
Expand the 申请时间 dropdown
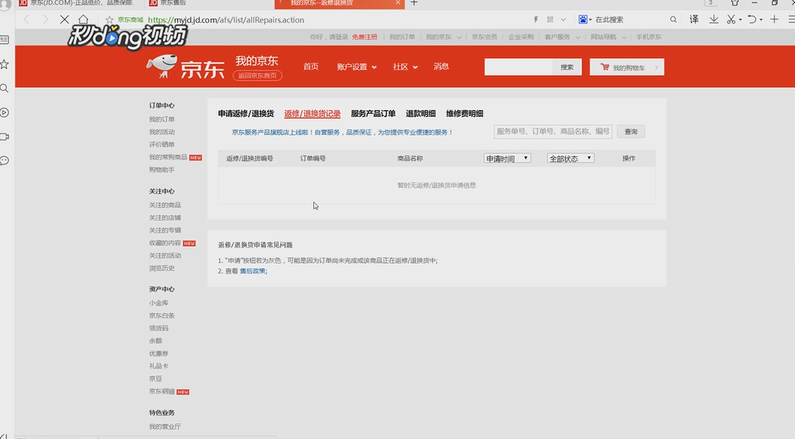[507, 158]
